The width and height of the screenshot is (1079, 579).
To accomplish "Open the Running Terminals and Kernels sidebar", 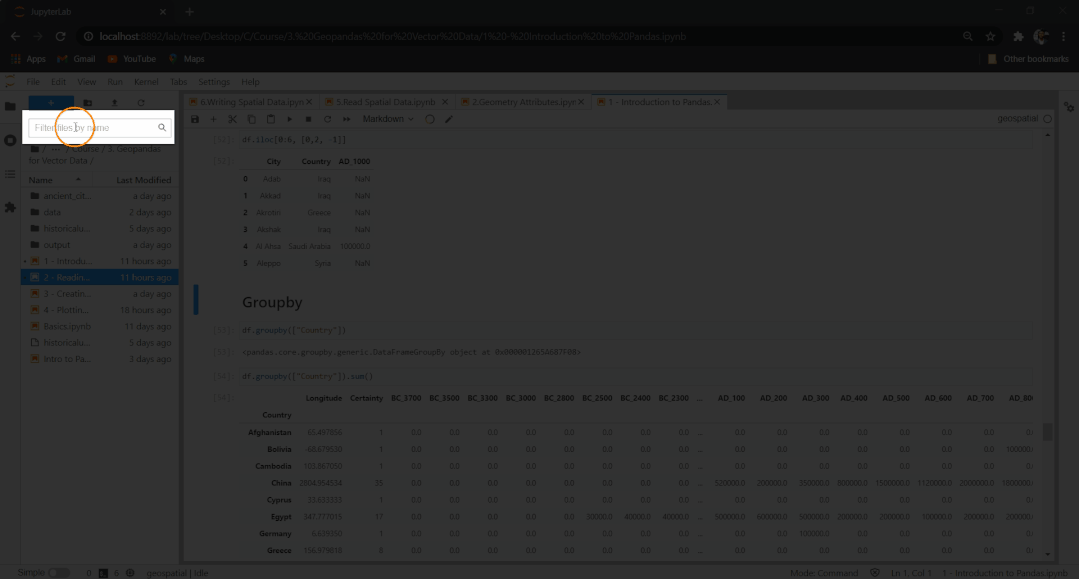I will tap(10, 140).
